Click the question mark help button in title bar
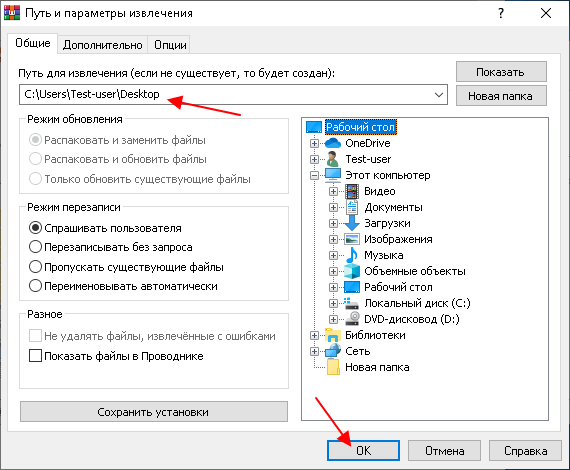The width and height of the screenshot is (570, 470). 501,13
